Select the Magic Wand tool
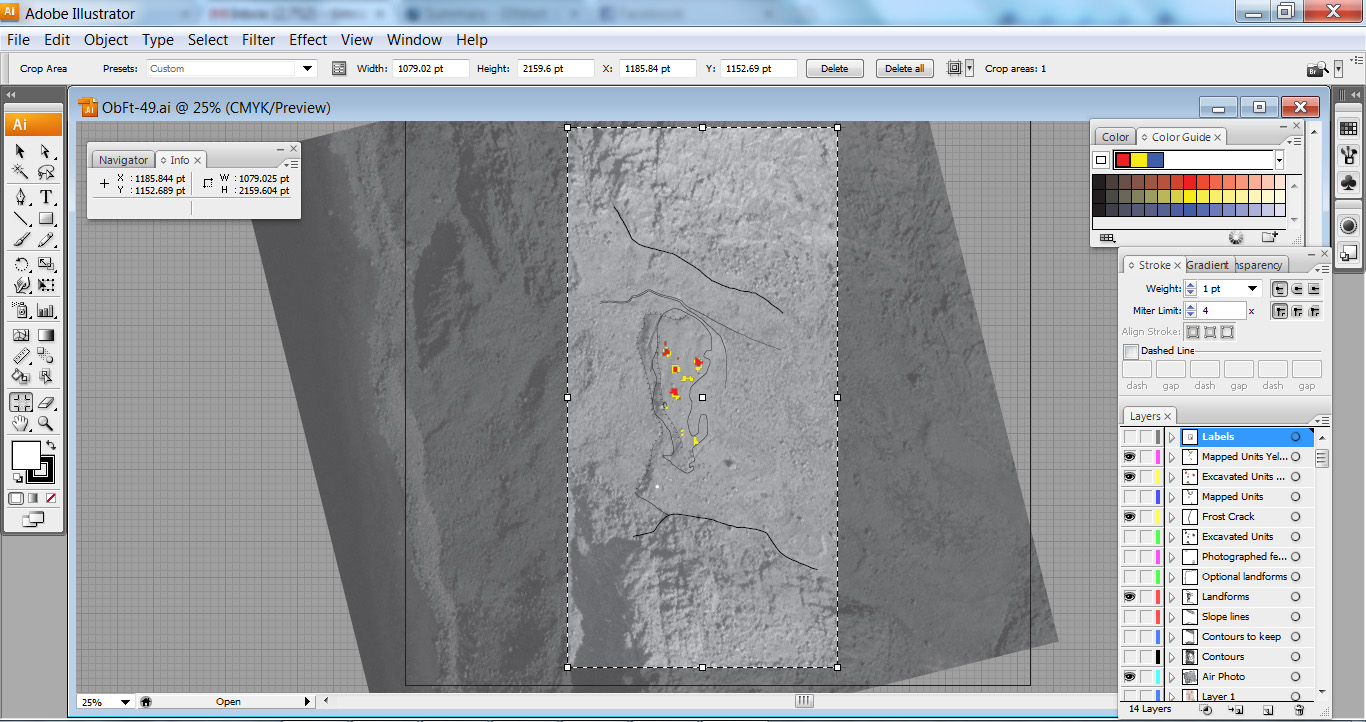The width and height of the screenshot is (1366, 722). tap(19, 170)
